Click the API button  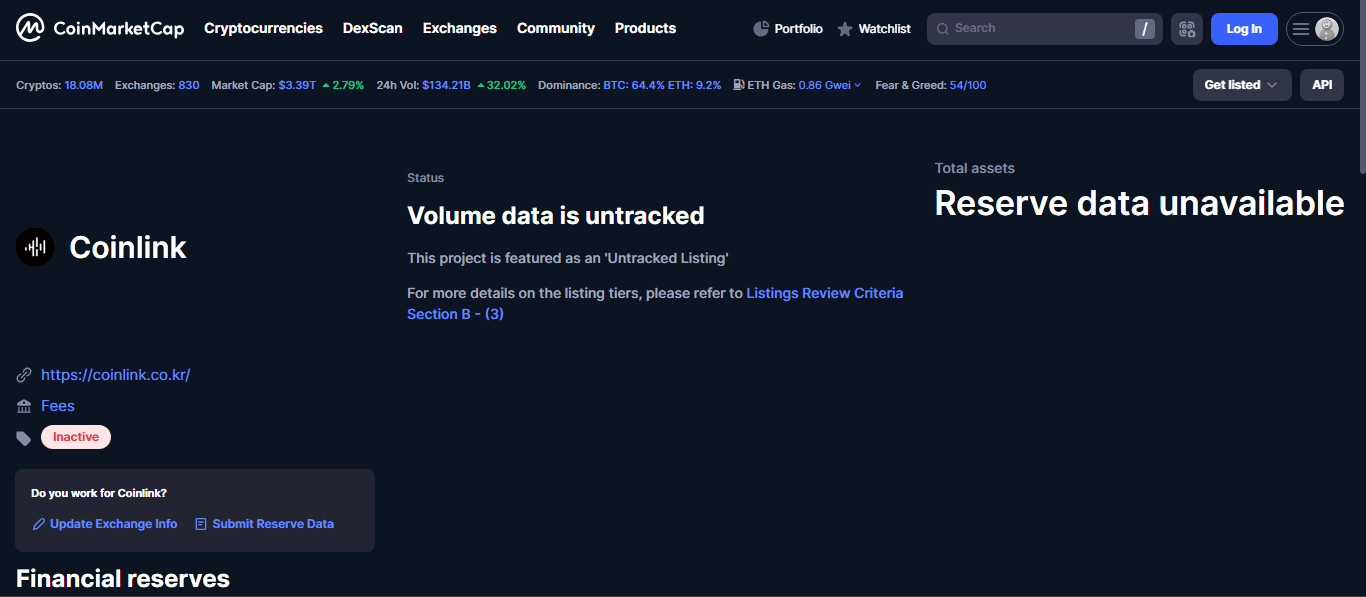coord(1322,85)
